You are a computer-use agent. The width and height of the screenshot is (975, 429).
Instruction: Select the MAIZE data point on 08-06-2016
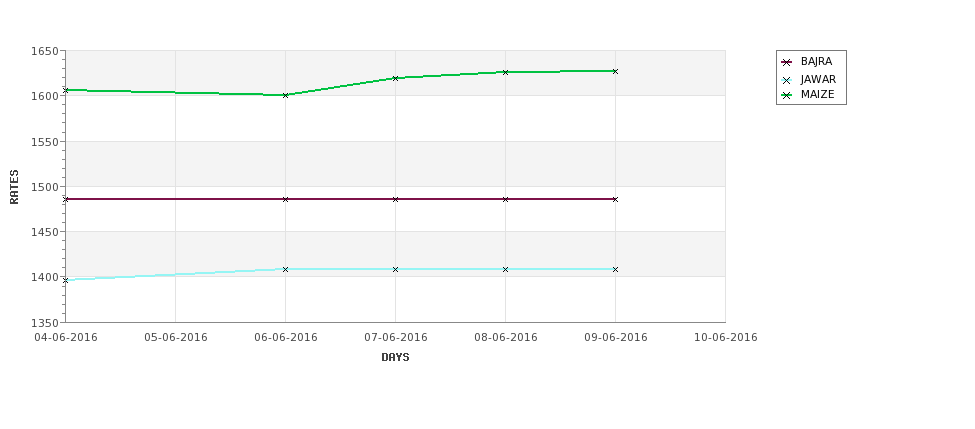click(x=506, y=72)
